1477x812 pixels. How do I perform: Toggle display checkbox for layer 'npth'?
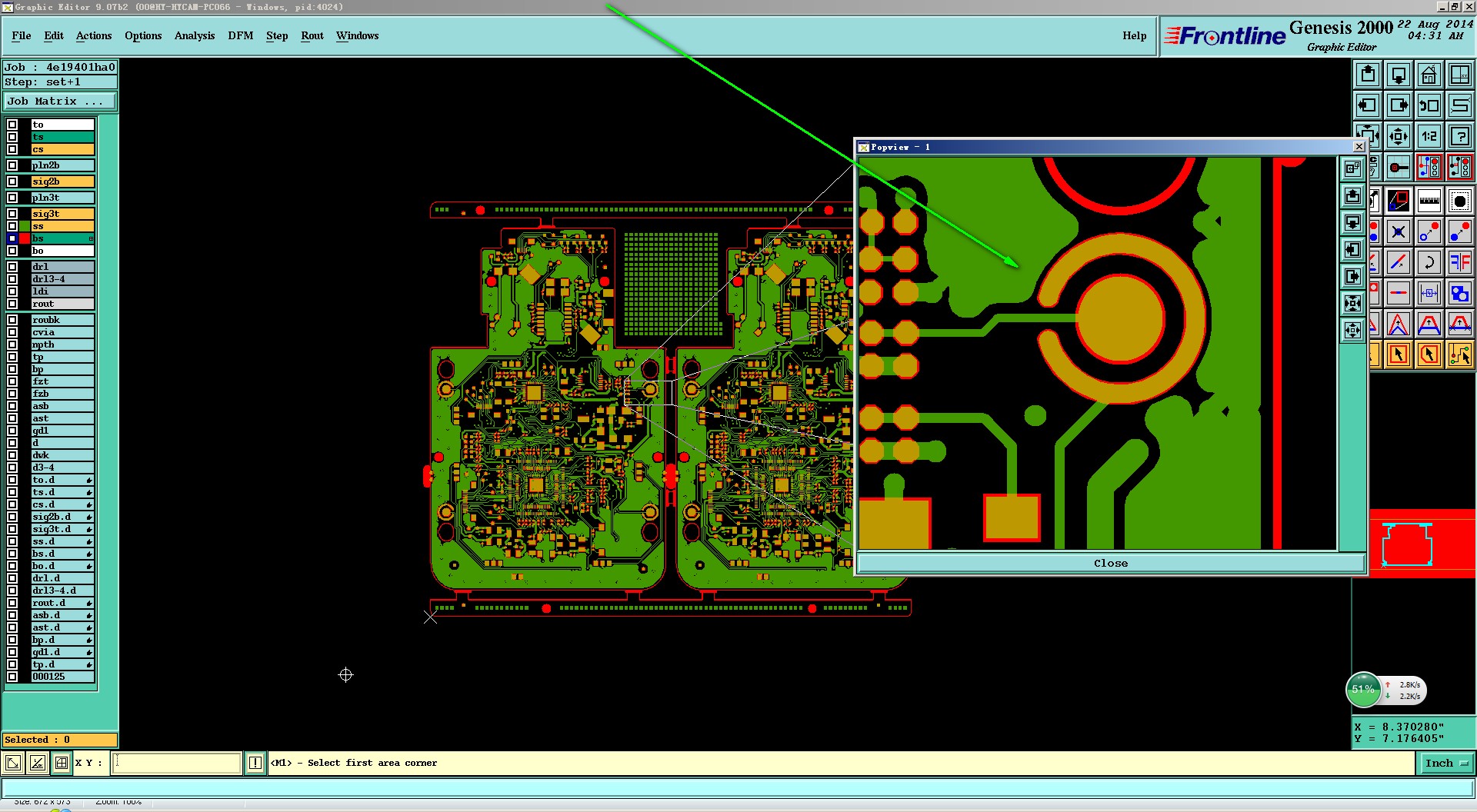[x=12, y=344]
